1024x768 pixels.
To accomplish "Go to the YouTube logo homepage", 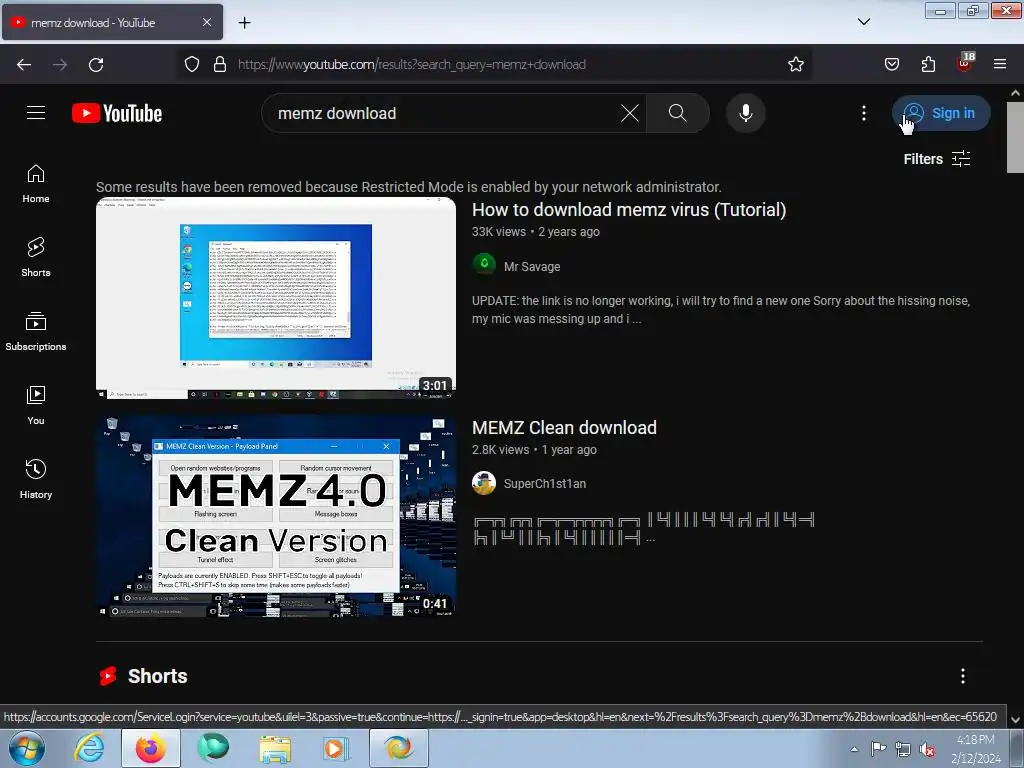I will pos(117,113).
